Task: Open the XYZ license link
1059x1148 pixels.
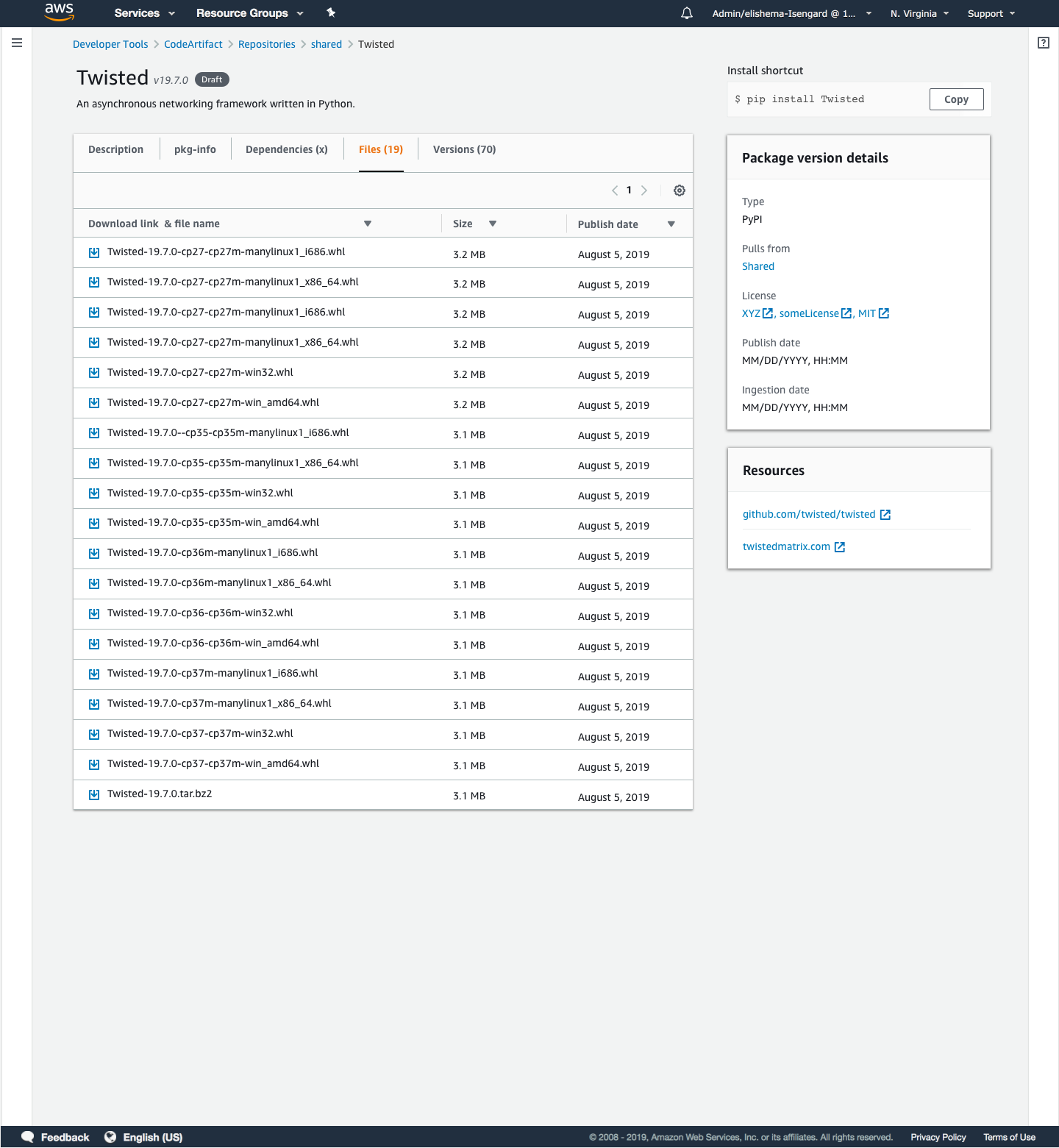Action: [x=752, y=313]
